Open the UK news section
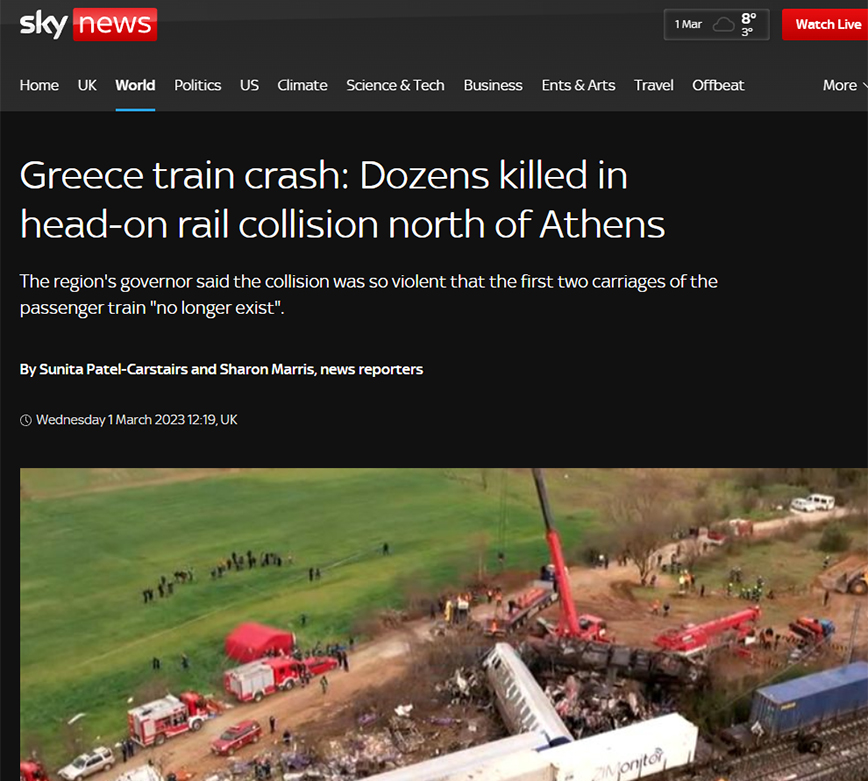 pos(87,85)
